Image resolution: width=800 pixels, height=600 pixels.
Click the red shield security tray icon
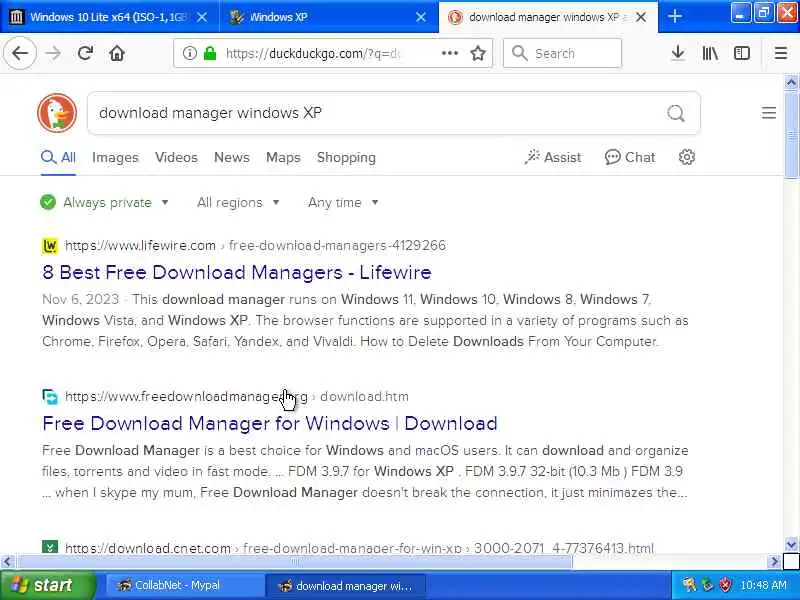click(x=725, y=585)
